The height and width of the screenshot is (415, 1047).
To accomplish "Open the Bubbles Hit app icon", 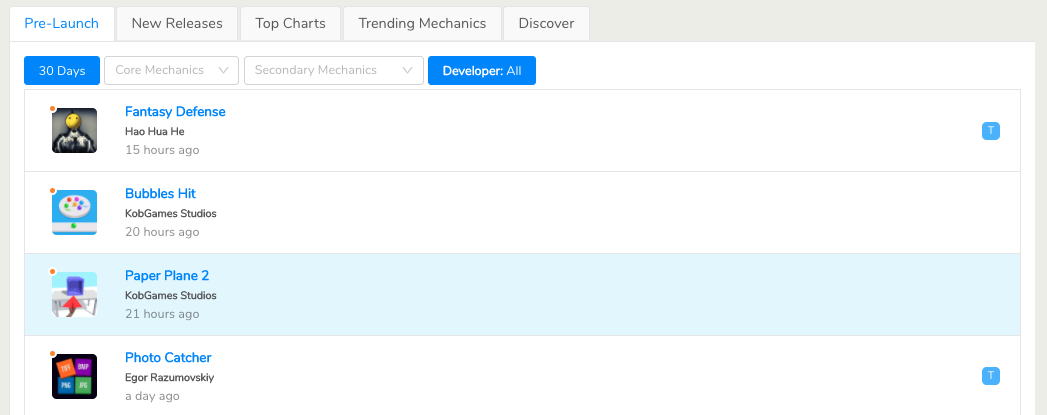I will click(x=74, y=212).
